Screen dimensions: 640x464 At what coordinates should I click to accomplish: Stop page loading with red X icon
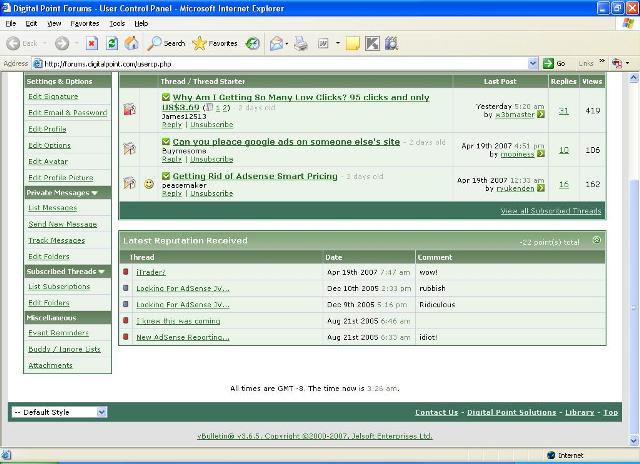[x=92, y=43]
